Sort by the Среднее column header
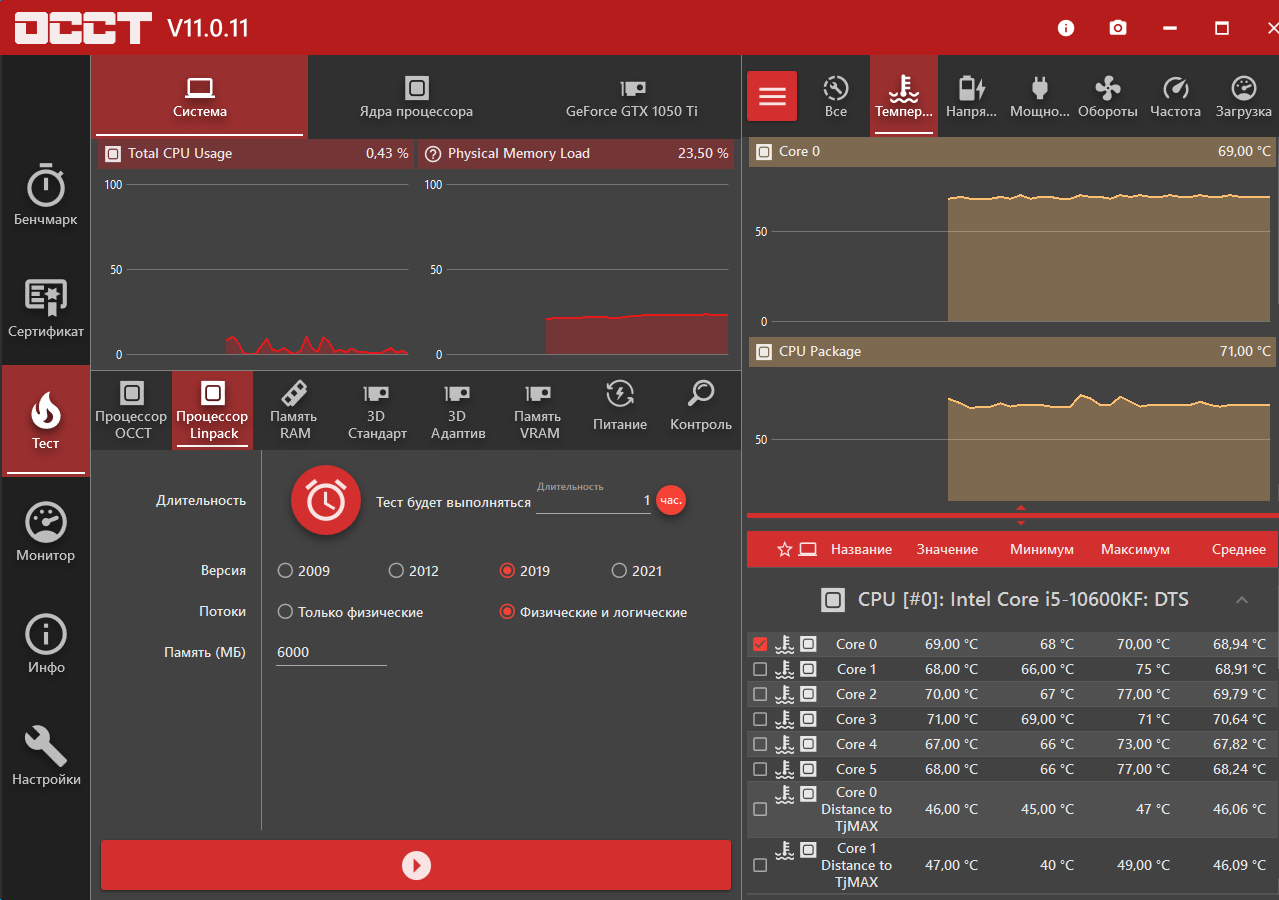 (x=1239, y=549)
